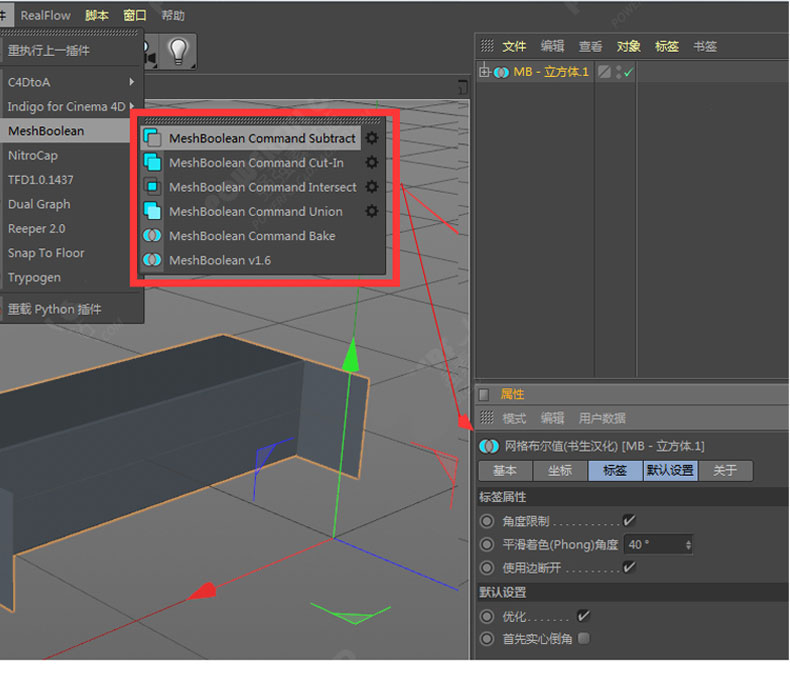The width and height of the screenshot is (790, 673).
Task: Click MeshBoolean Command Bake icon
Action: pos(152,235)
